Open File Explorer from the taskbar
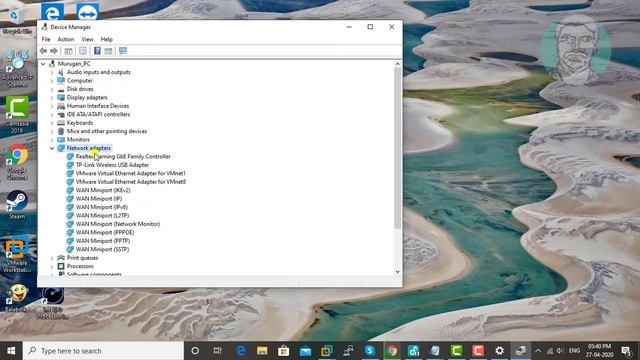 click(262, 351)
